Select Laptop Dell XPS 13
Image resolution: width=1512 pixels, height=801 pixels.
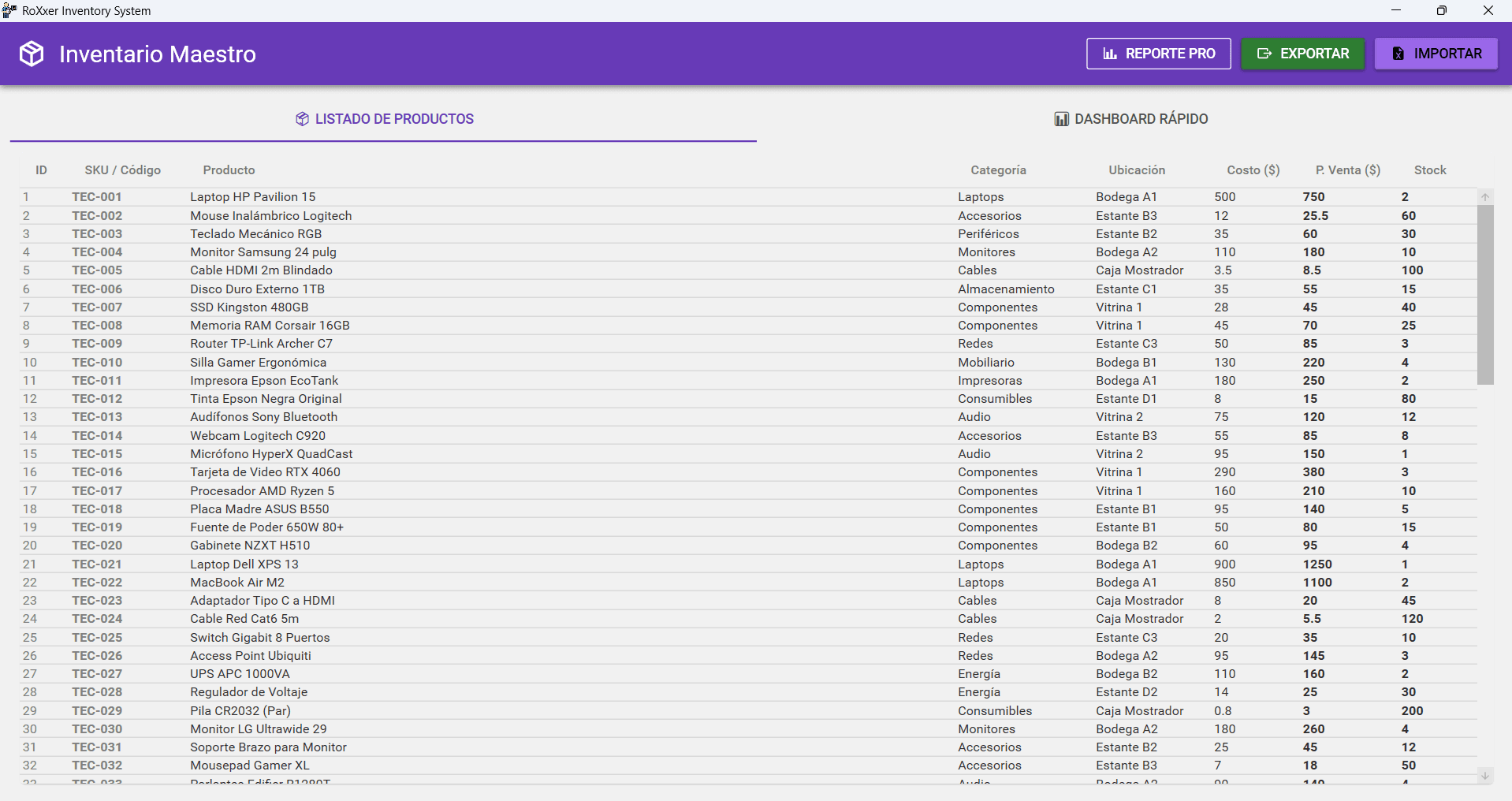(x=244, y=564)
